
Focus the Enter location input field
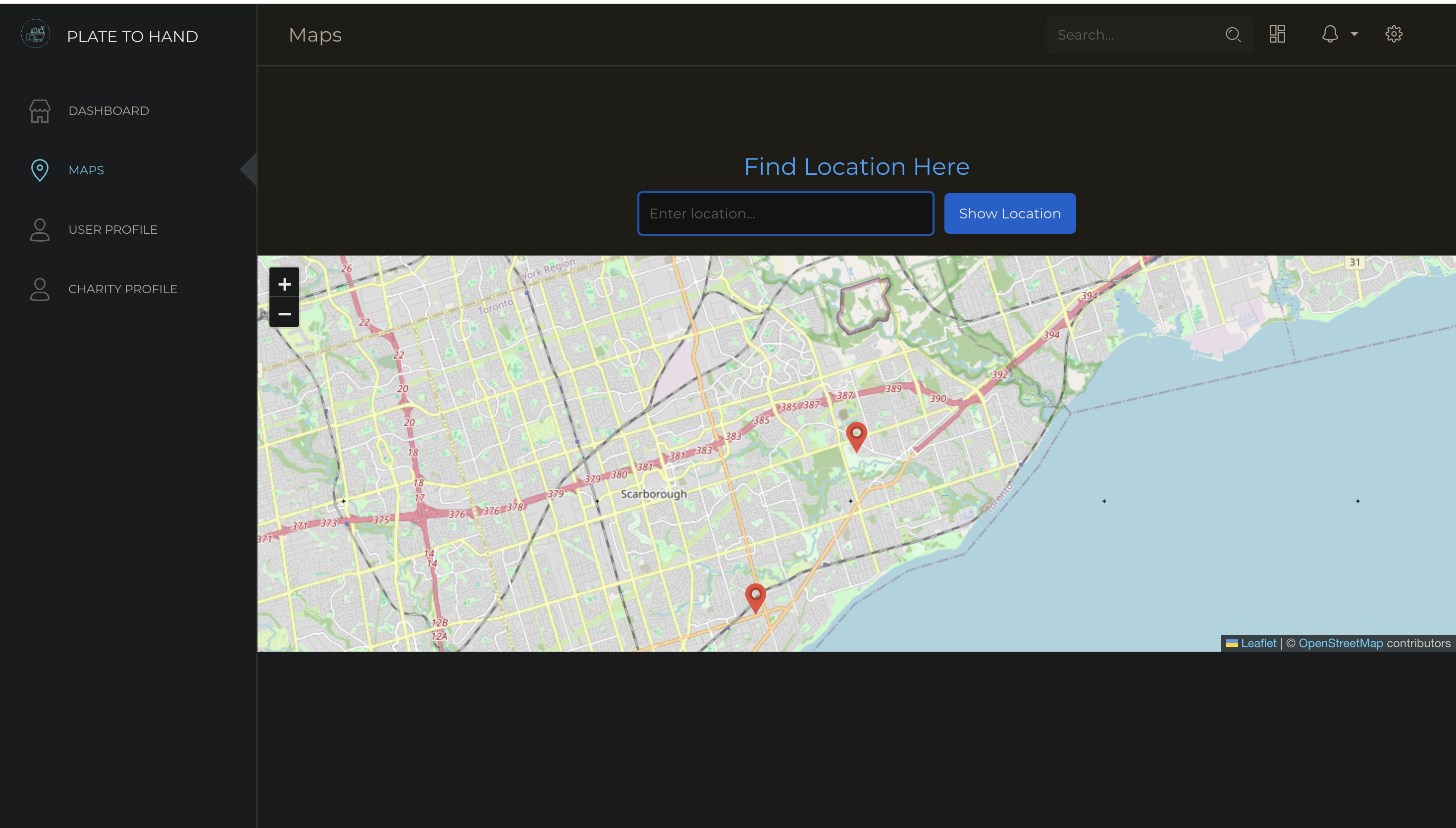coord(785,213)
